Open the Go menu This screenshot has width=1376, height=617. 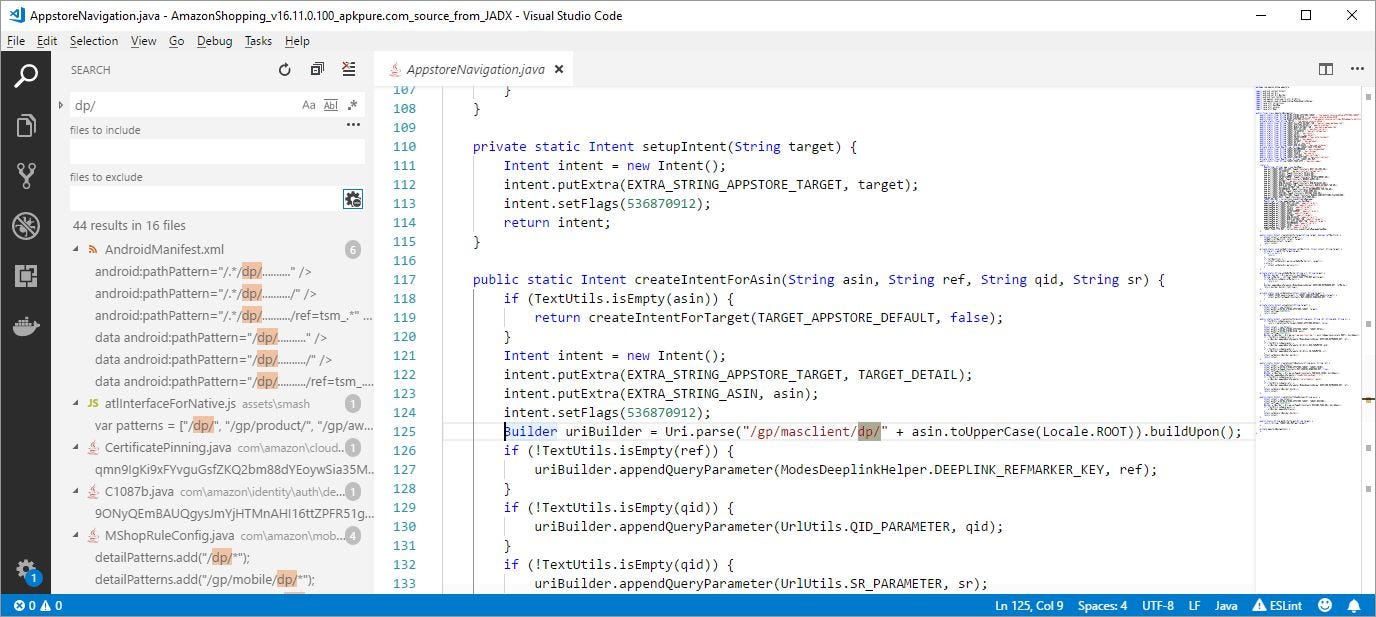coord(177,41)
